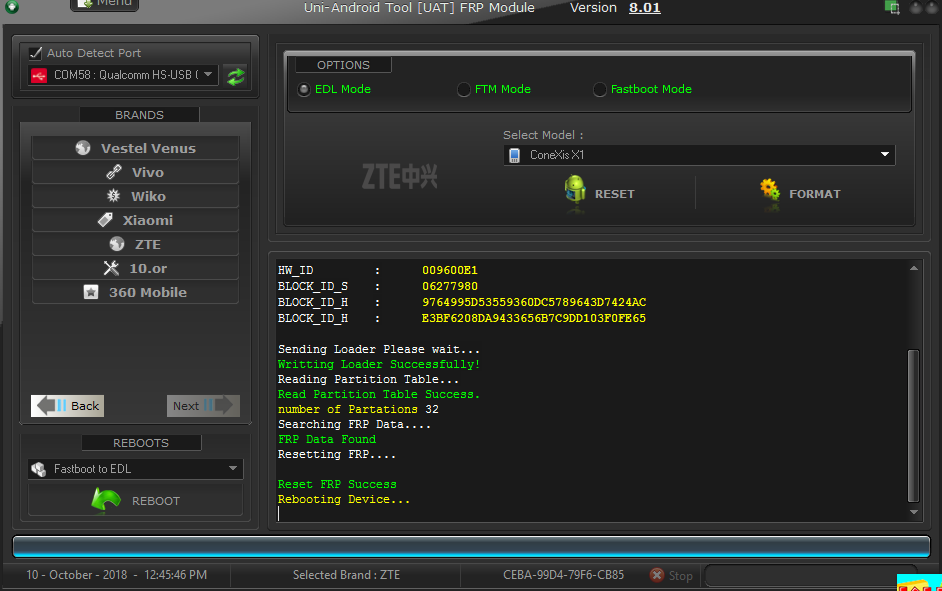
Task: Click the green icon at top-right title bar
Action: (x=892, y=7)
